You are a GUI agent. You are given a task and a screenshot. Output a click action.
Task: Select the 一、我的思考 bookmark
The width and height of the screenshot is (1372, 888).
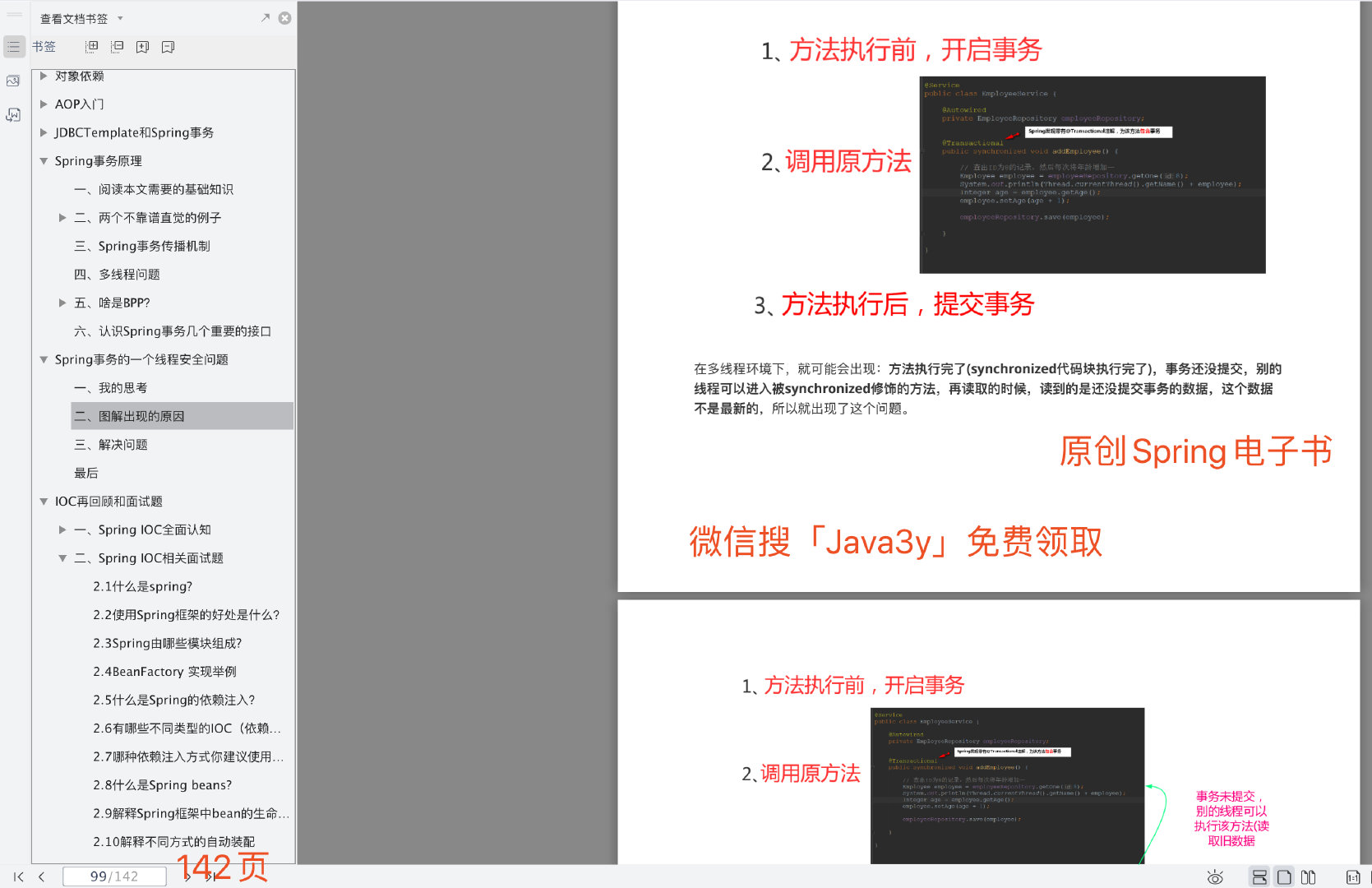(111, 388)
